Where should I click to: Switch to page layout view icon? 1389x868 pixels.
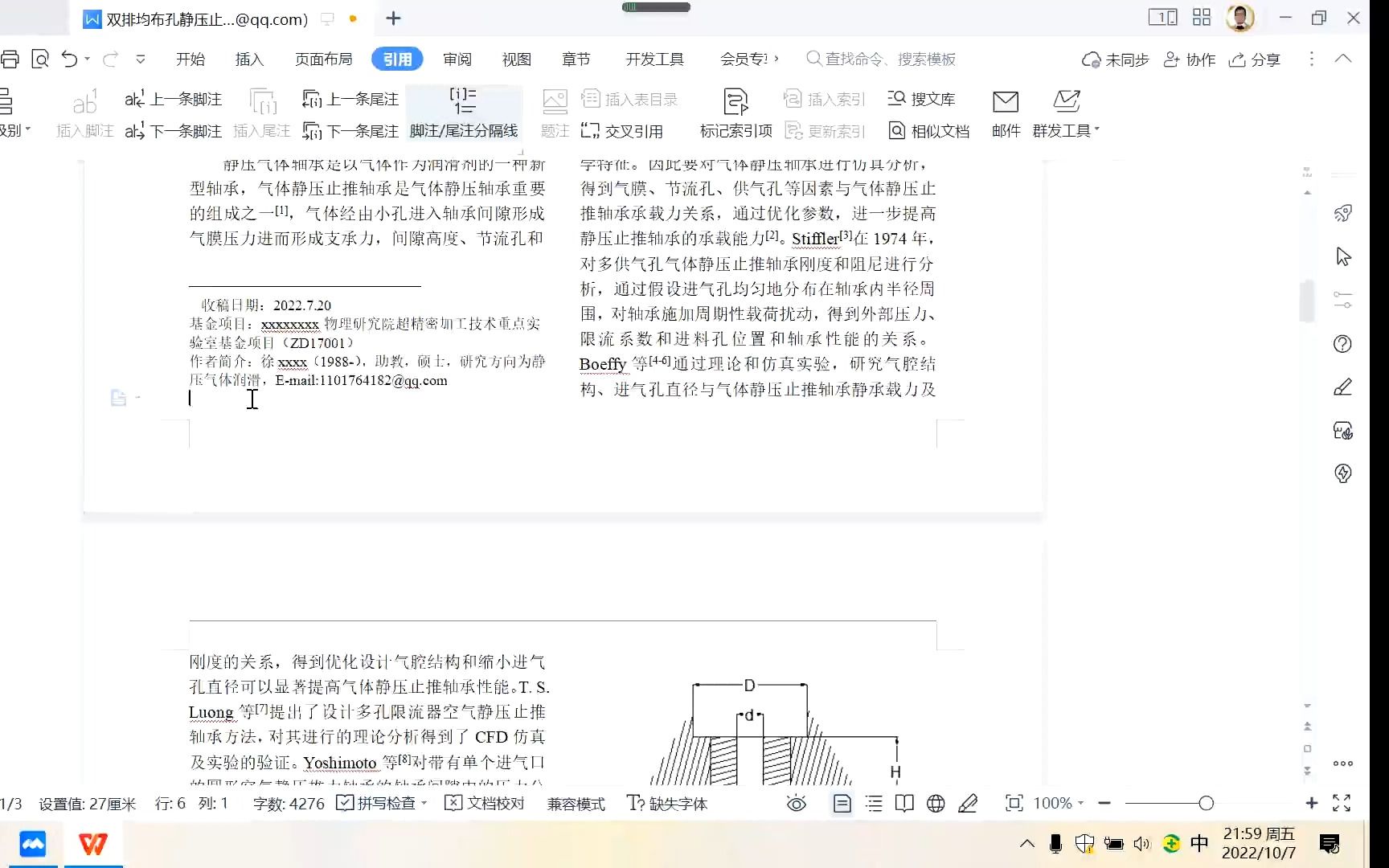pos(842,804)
